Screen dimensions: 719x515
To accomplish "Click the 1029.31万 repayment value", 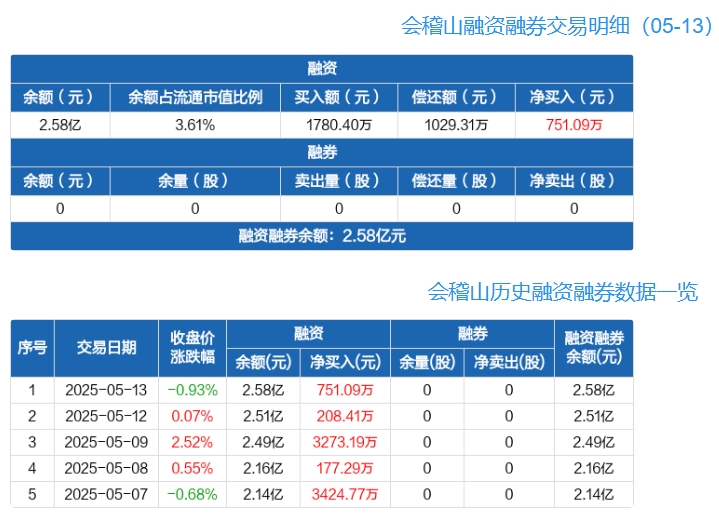I will (x=456, y=125).
